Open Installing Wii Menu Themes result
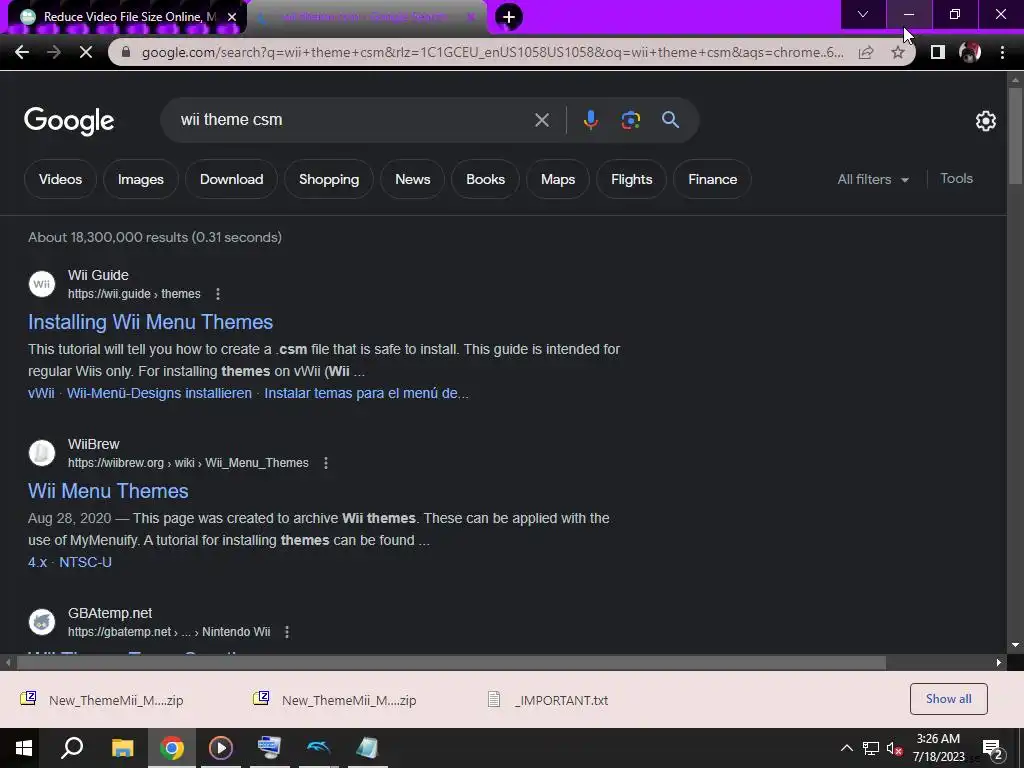 point(150,322)
